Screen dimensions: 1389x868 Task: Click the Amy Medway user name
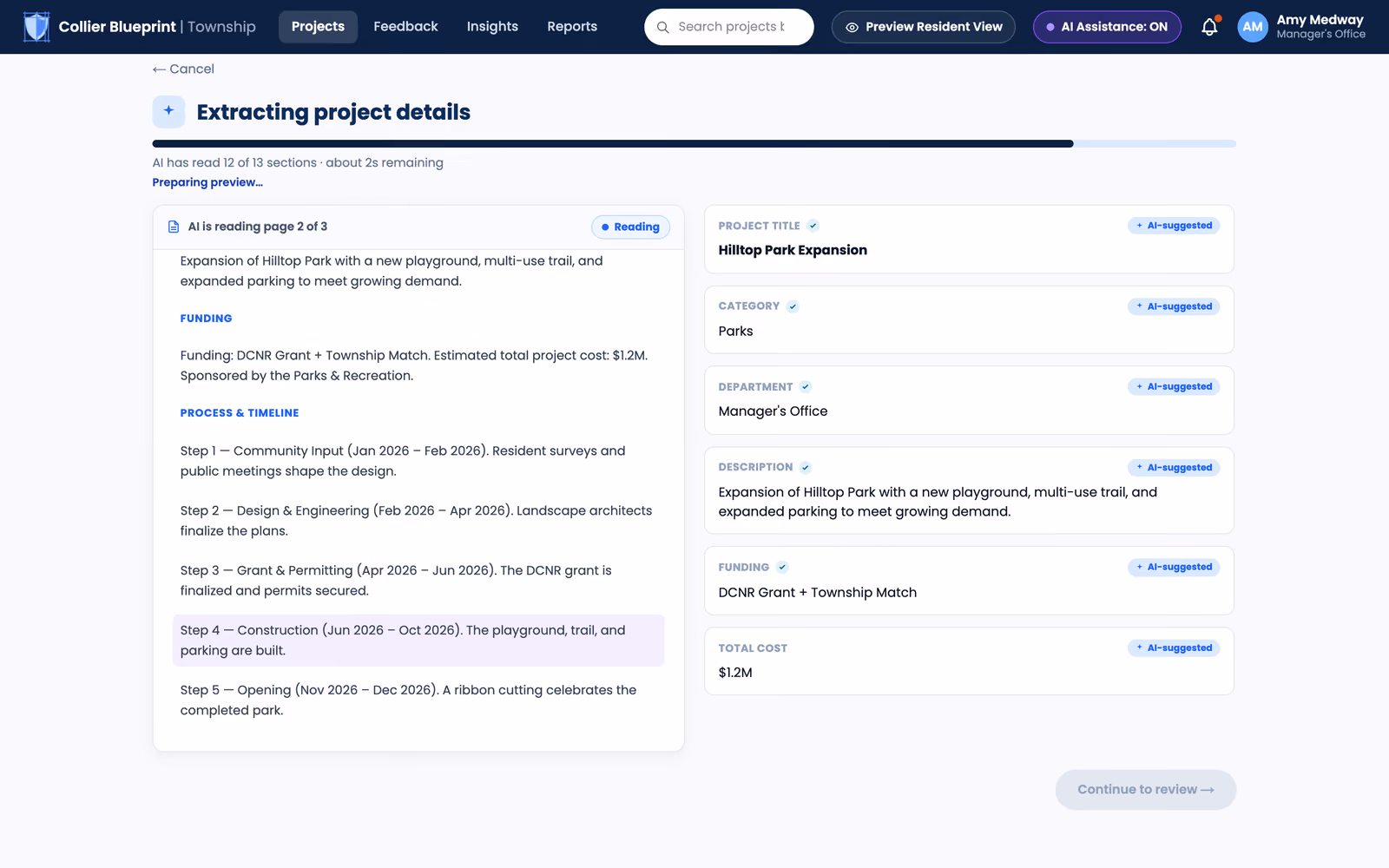pos(1320,20)
